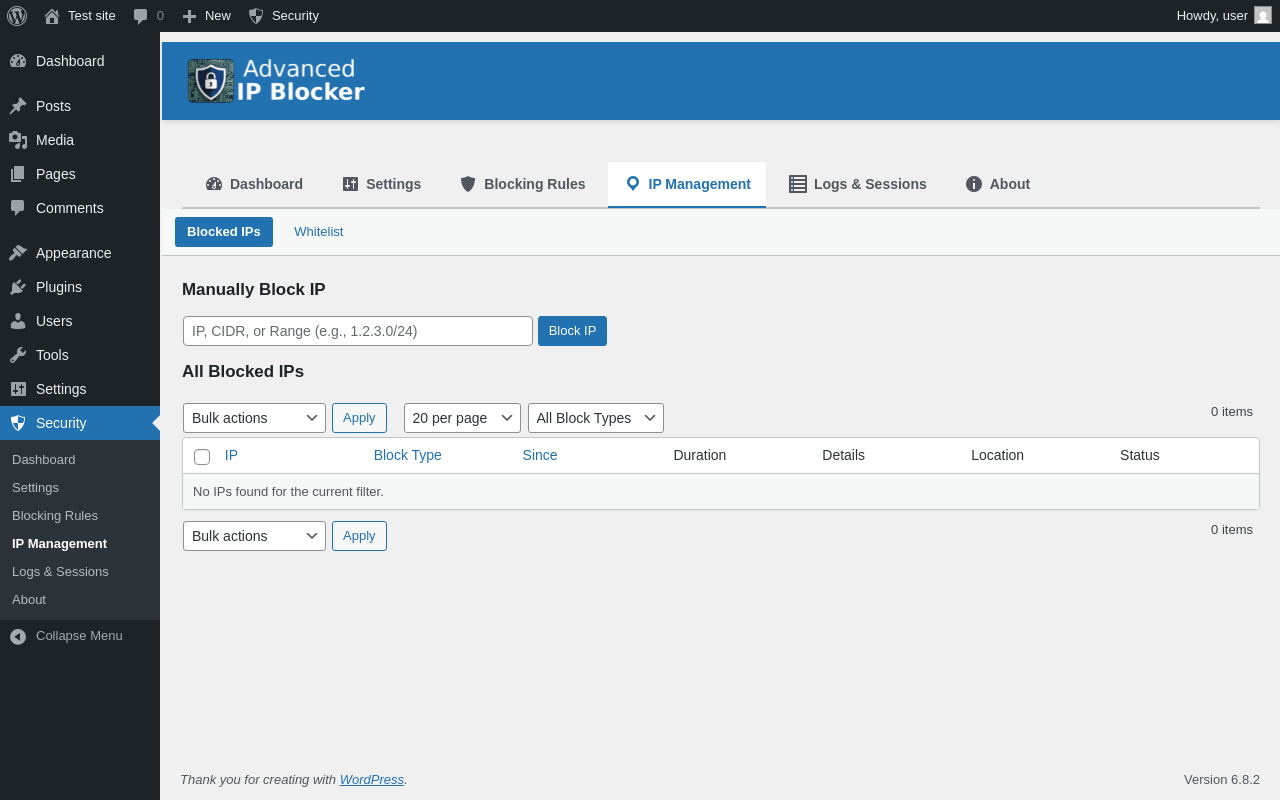Click the Security shield in top admin bar
Image resolution: width=1280 pixels, height=800 pixels.
click(256, 16)
